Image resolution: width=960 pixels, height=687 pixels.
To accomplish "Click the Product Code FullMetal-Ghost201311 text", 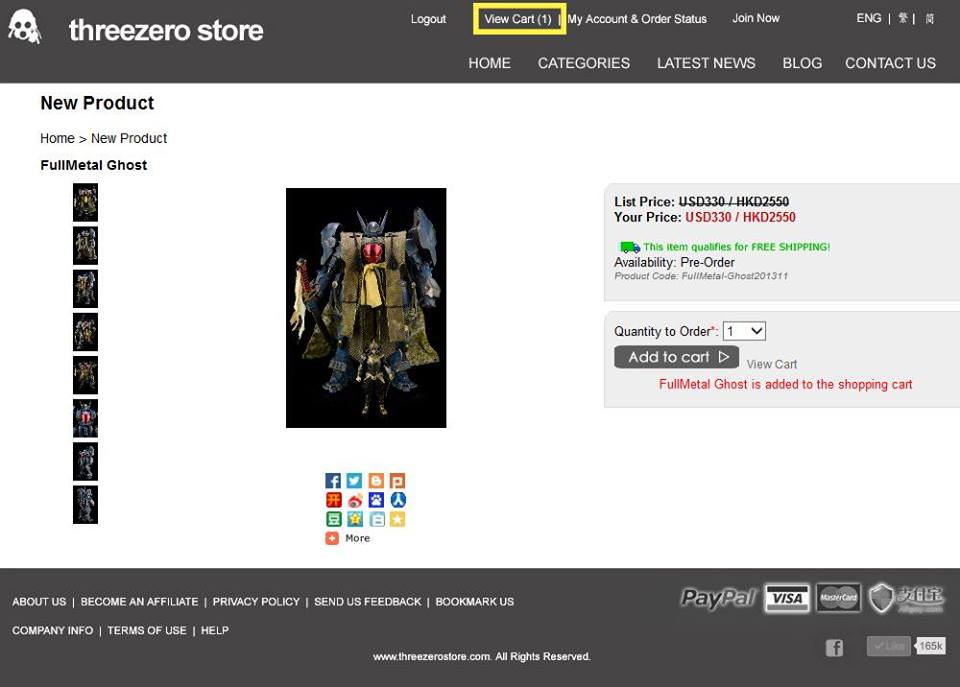I will pyautogui.click(x=701, y=276).
